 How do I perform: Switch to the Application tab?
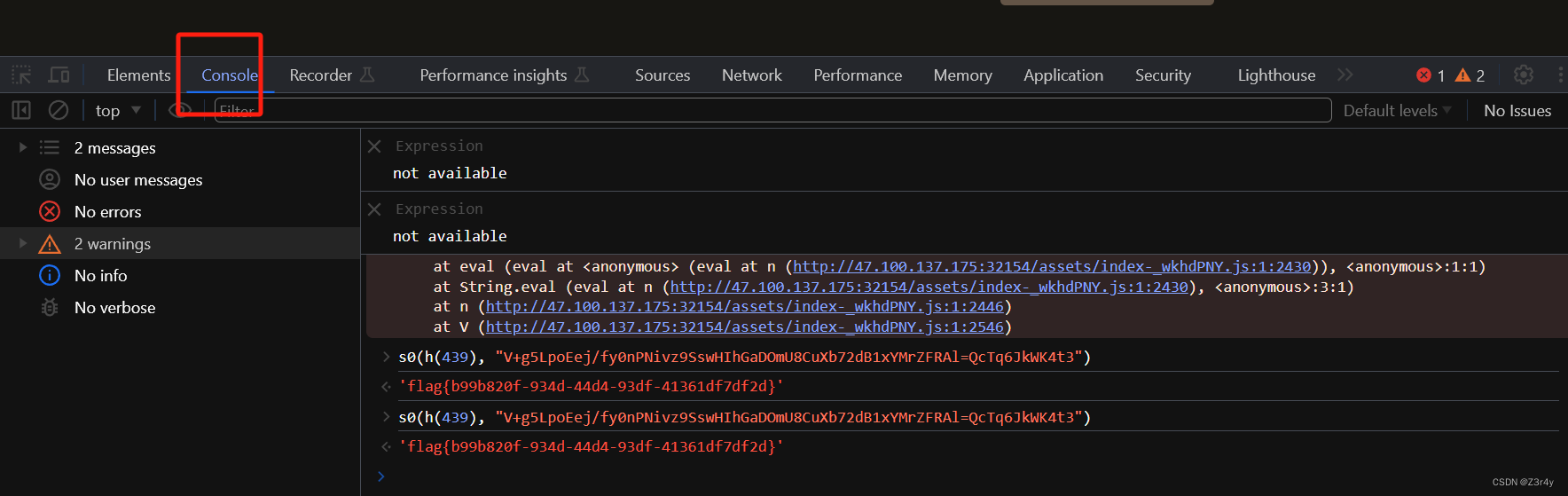point(1063,75)
